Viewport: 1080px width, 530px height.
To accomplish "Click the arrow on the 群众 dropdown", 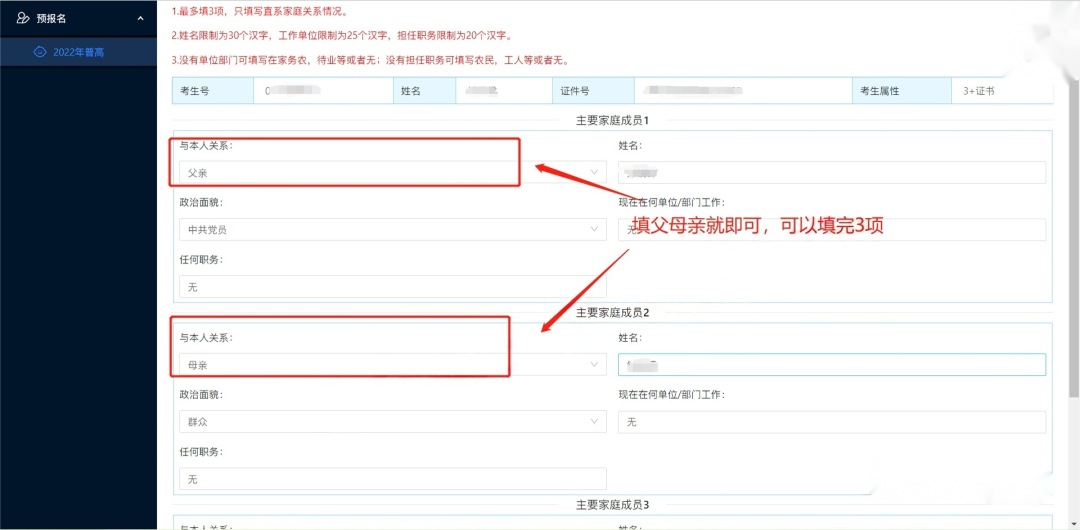I will pos(594,422).
